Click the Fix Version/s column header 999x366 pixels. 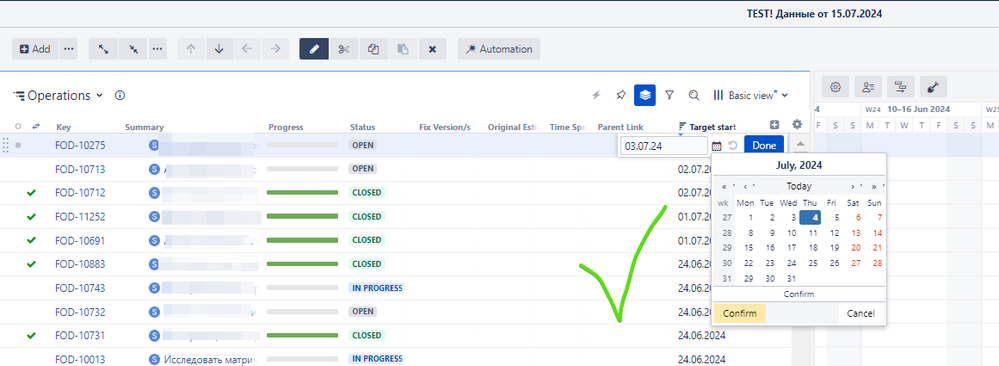point(445,128)
